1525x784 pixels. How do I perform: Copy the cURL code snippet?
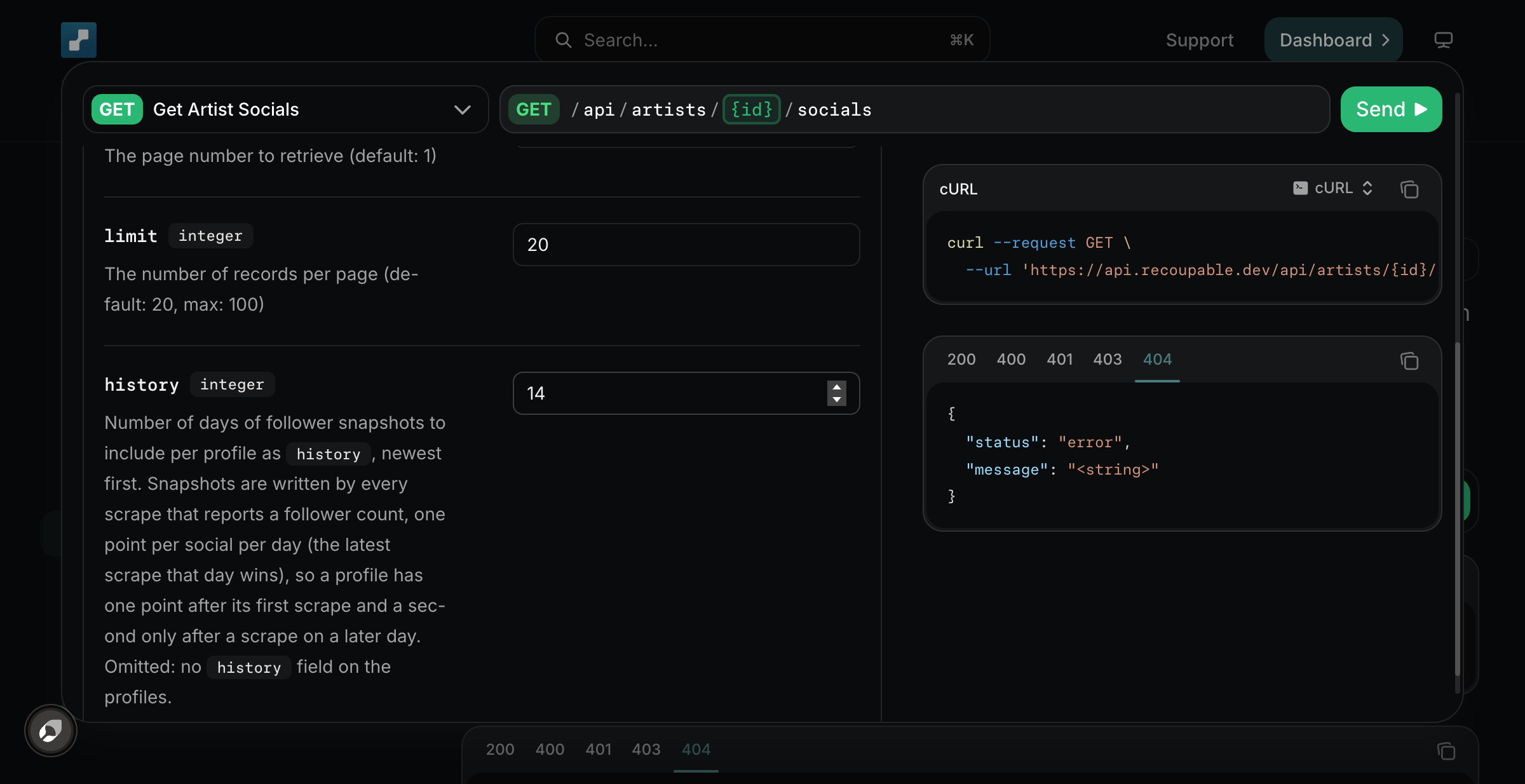1409,189
